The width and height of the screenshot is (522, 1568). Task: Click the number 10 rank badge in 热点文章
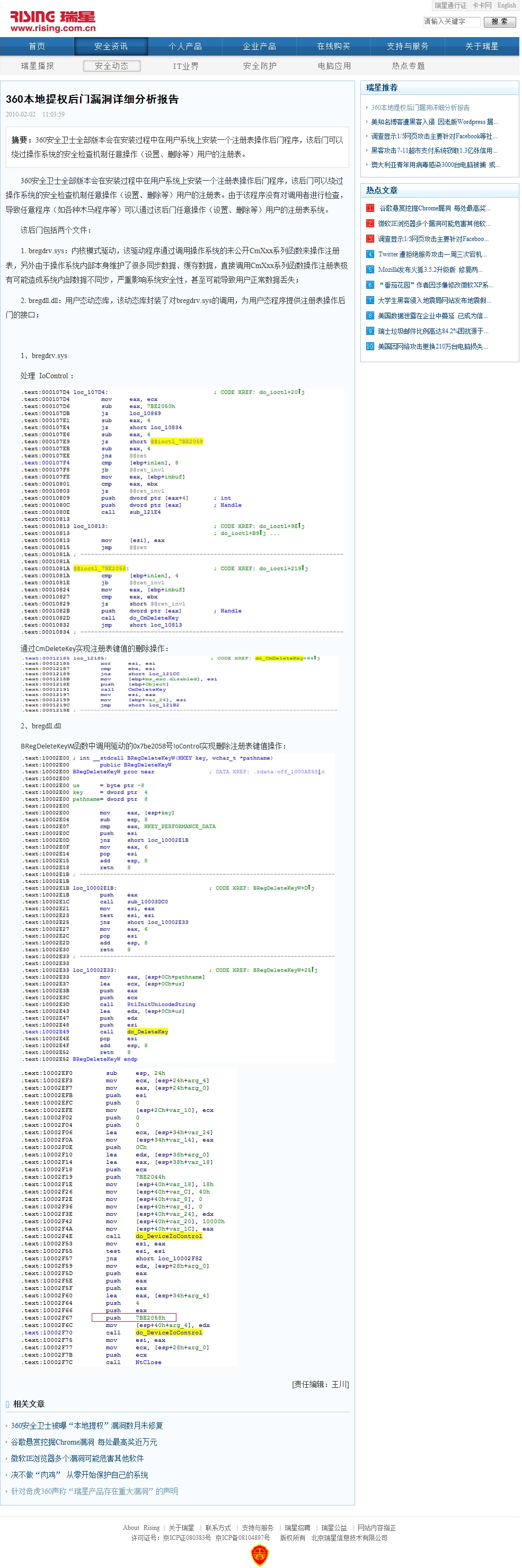(x=370, y=346)
